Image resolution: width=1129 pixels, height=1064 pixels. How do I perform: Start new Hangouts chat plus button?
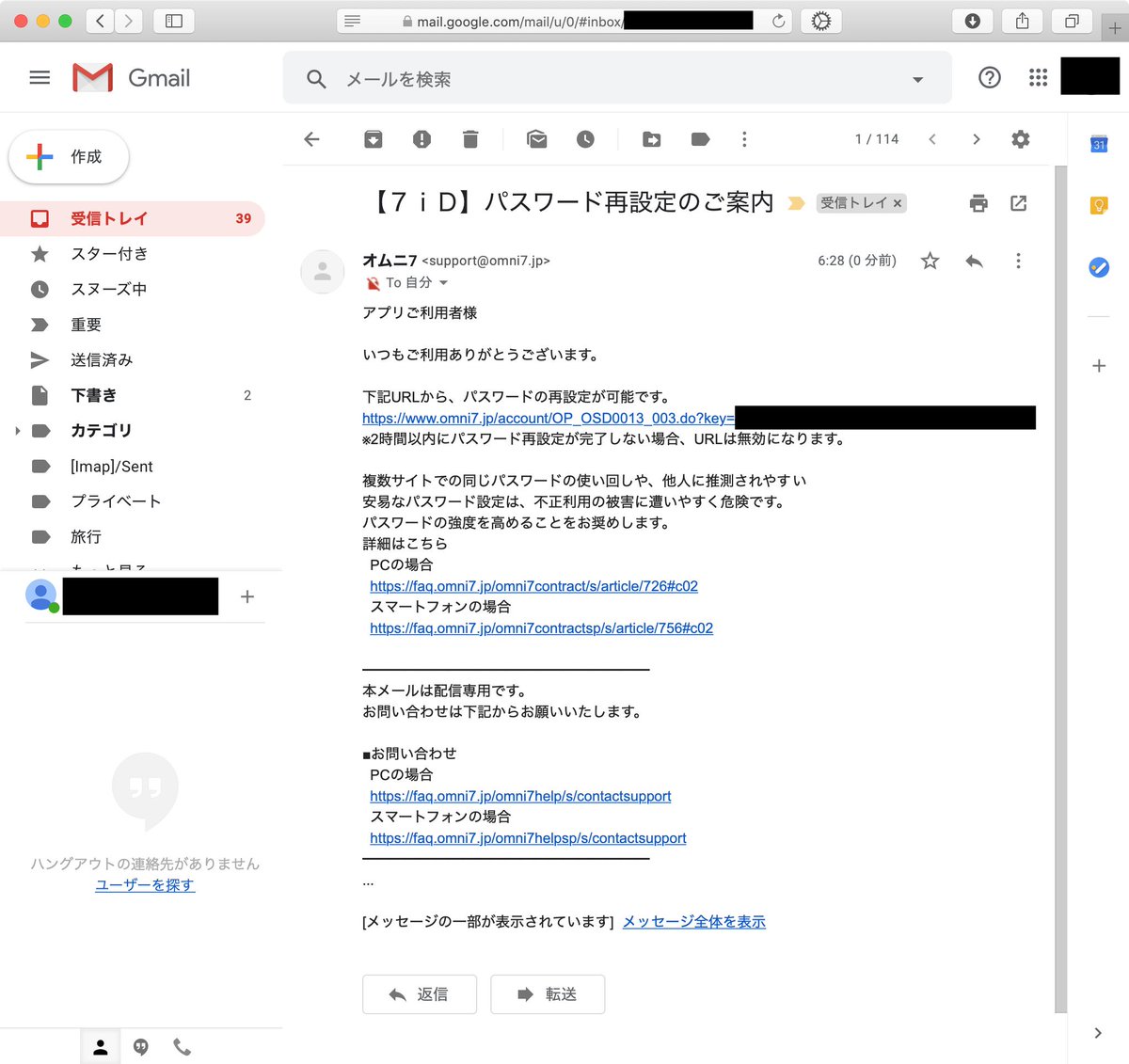247,596
